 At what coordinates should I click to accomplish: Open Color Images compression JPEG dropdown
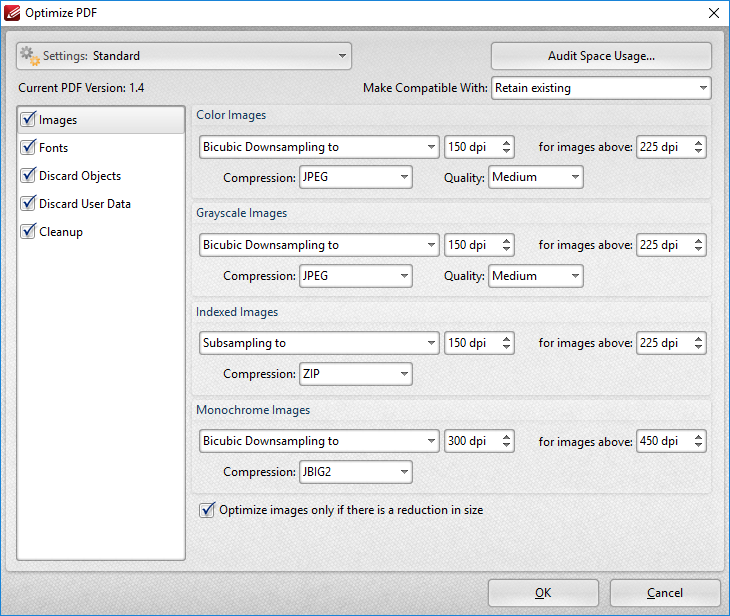click(355, 177)
